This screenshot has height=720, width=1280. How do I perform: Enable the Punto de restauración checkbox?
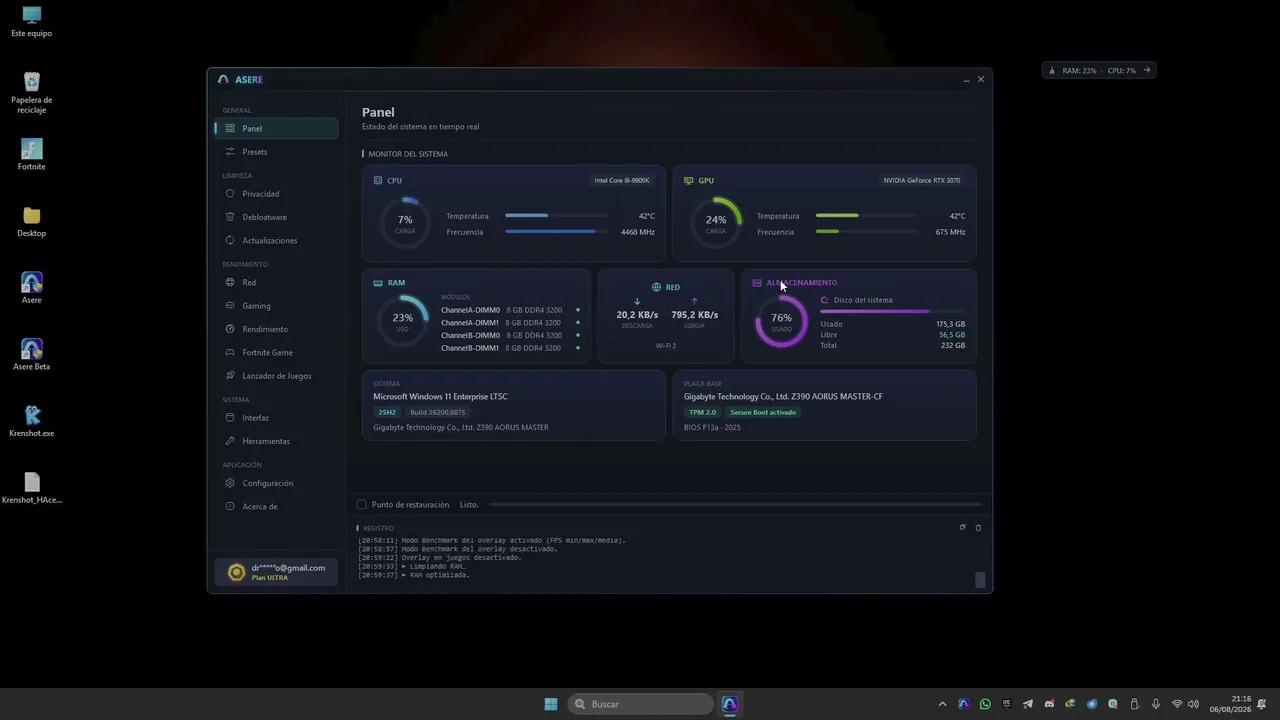point(362,505)
